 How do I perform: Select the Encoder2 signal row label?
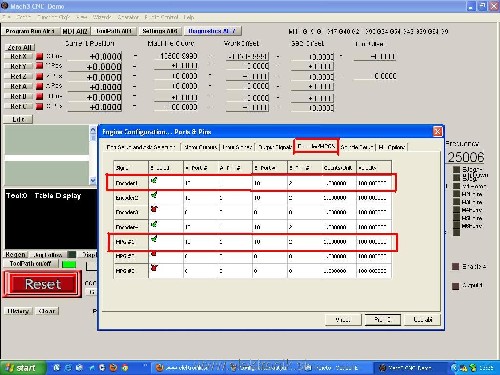[x=131, y=198]
